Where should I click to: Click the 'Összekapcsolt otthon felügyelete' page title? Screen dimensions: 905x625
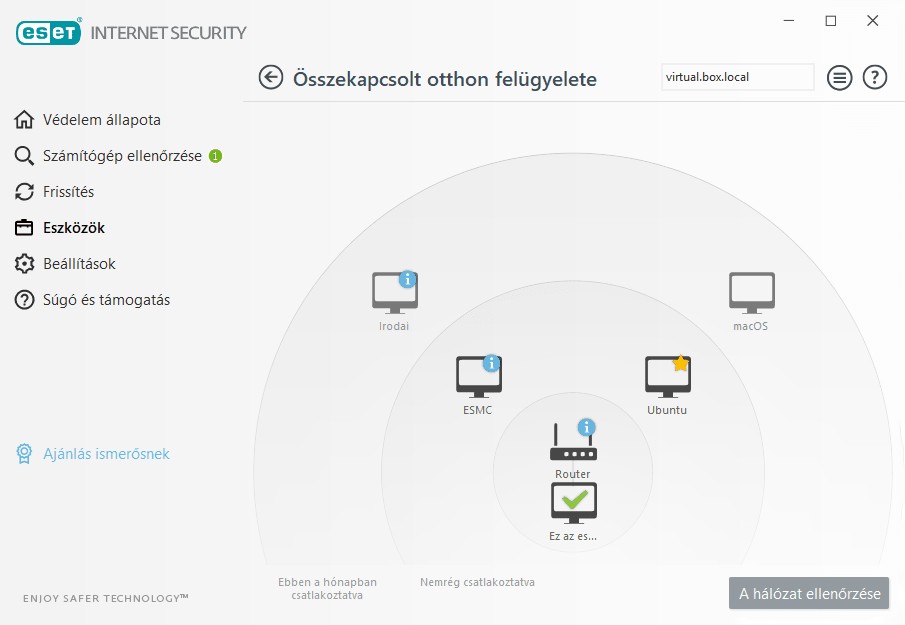pos(445,79)
